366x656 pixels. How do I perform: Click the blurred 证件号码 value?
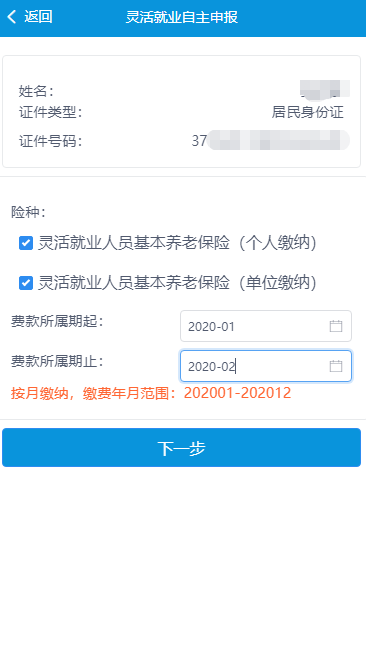point(271,141)
